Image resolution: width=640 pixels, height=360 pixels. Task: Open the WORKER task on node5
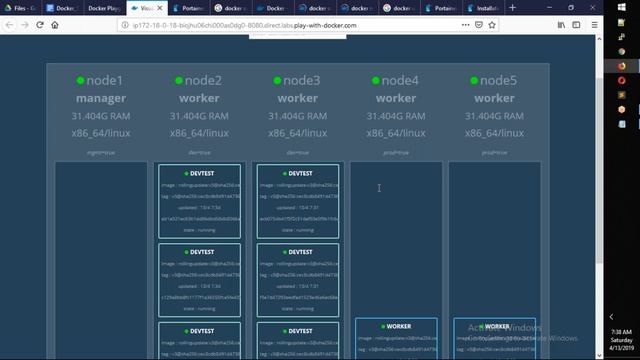click(495, 338)
